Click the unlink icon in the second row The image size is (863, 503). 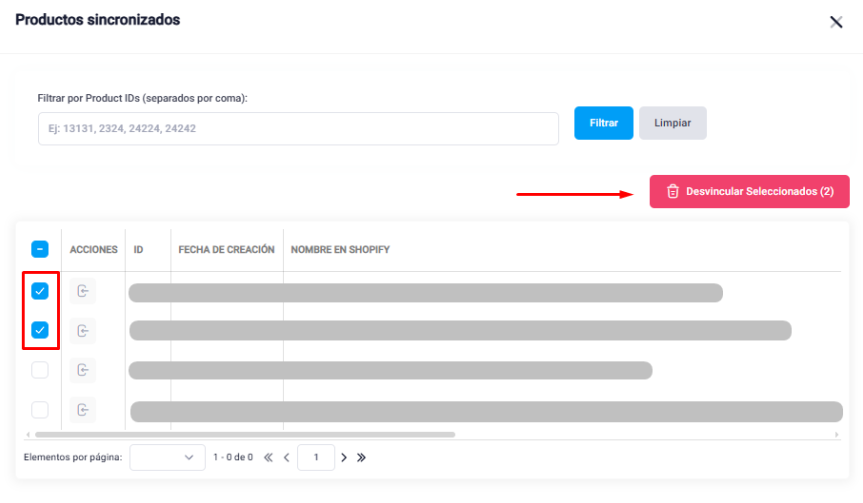(83, 330)
